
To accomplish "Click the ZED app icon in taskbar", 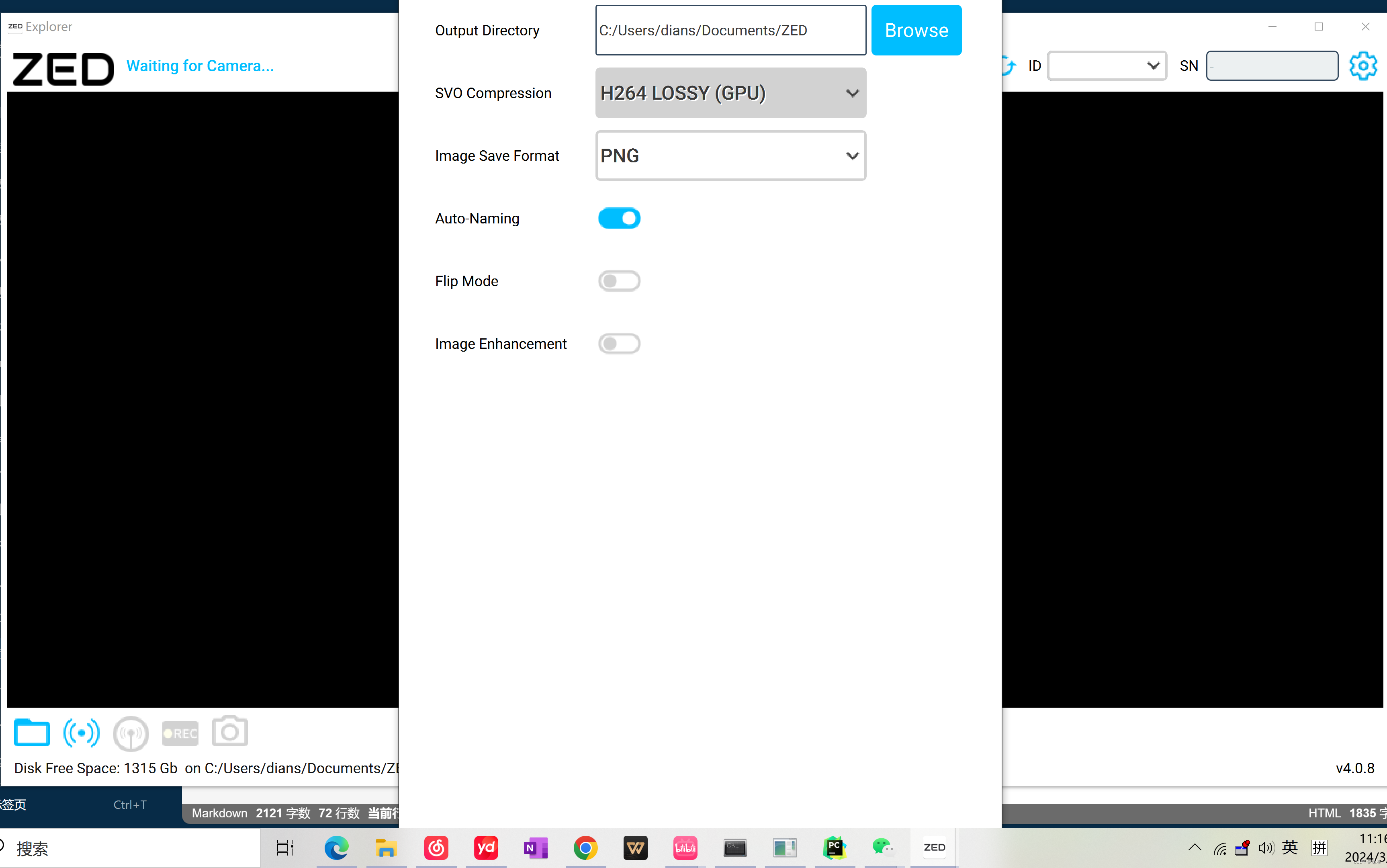I will click(933, 848).
